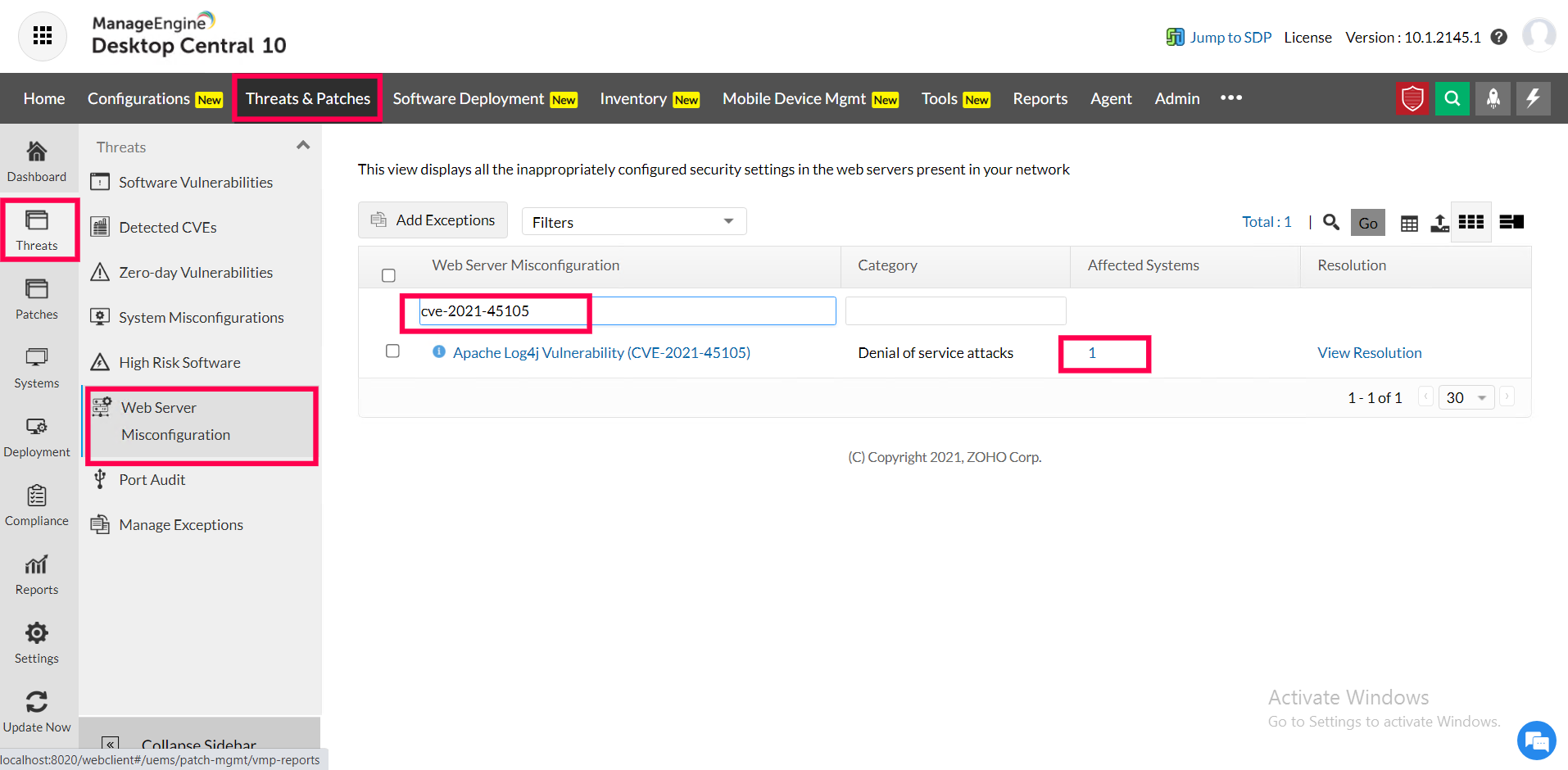Open the View Resolution link
The image size is (1568, 770).
1370,353
